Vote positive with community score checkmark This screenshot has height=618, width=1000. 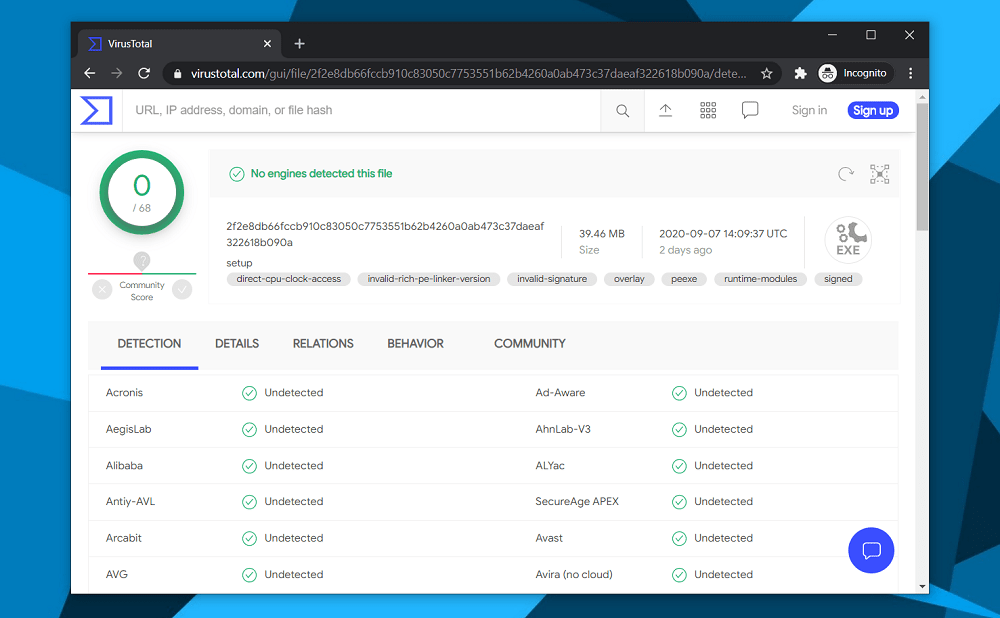click(x=182, y=290)
